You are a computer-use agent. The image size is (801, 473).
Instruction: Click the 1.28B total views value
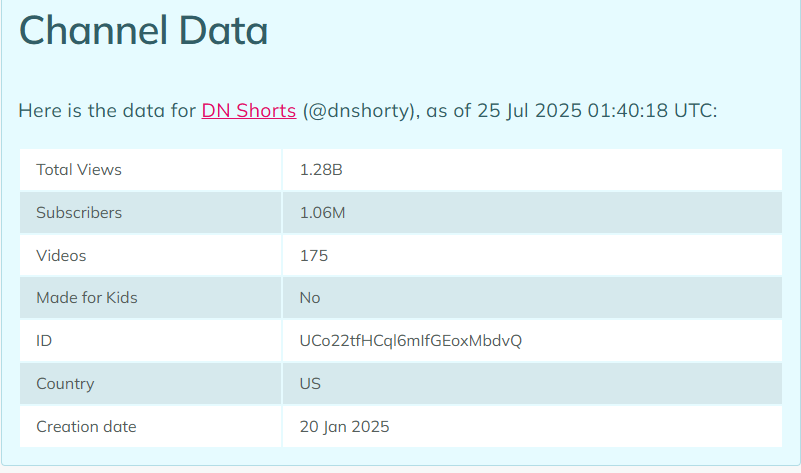[321, 170]
